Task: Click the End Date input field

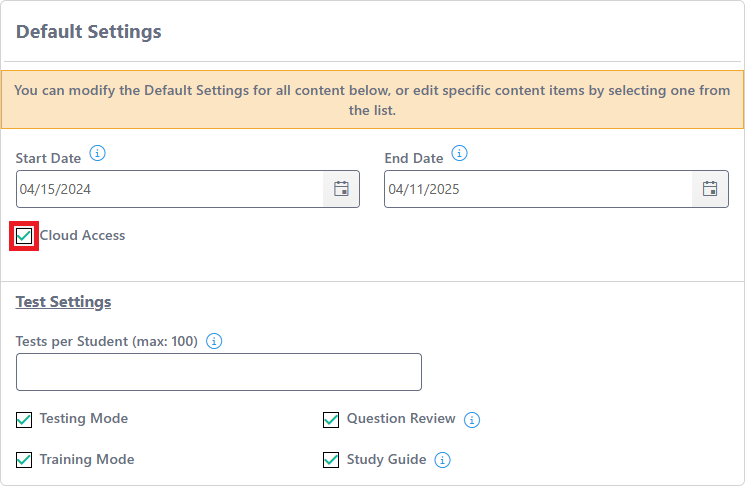Action: pos(538,189)
